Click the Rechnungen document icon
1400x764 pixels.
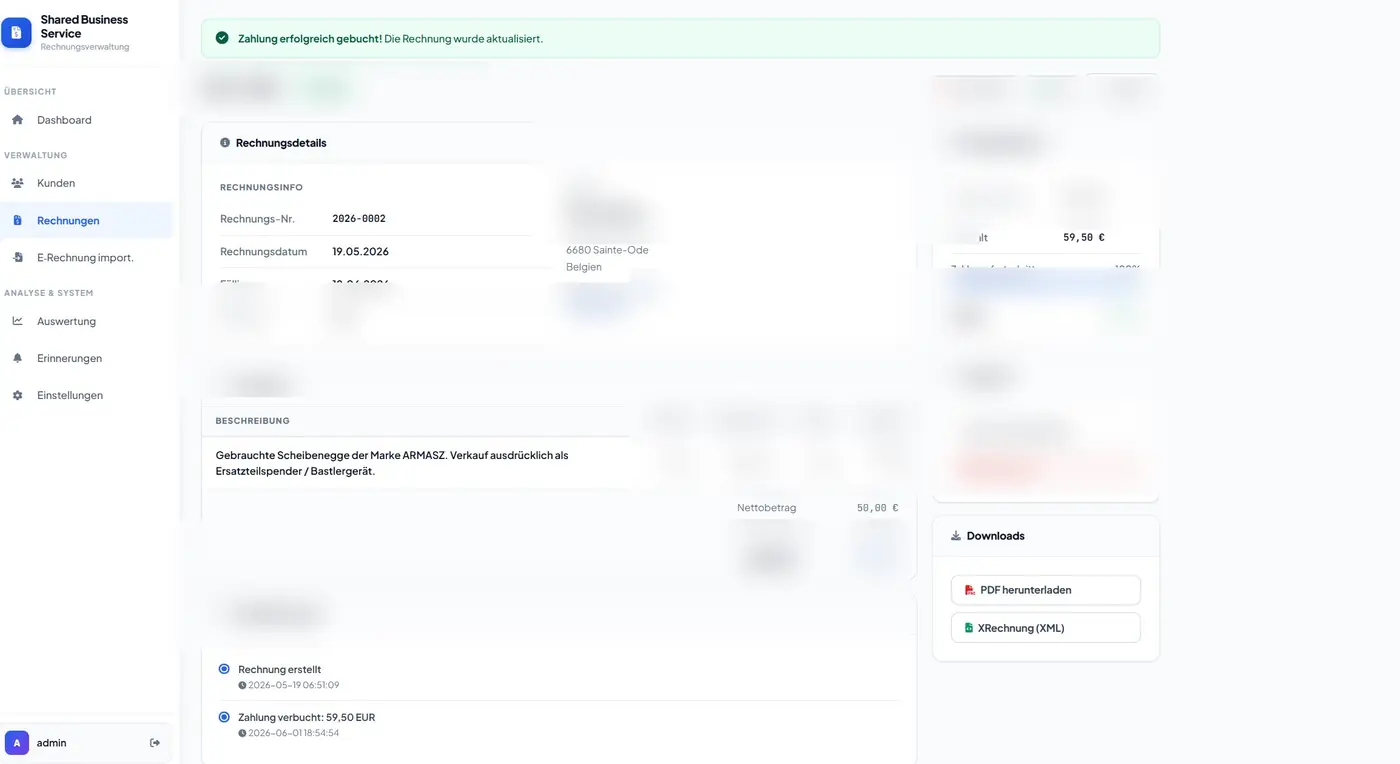click(17, 220)
